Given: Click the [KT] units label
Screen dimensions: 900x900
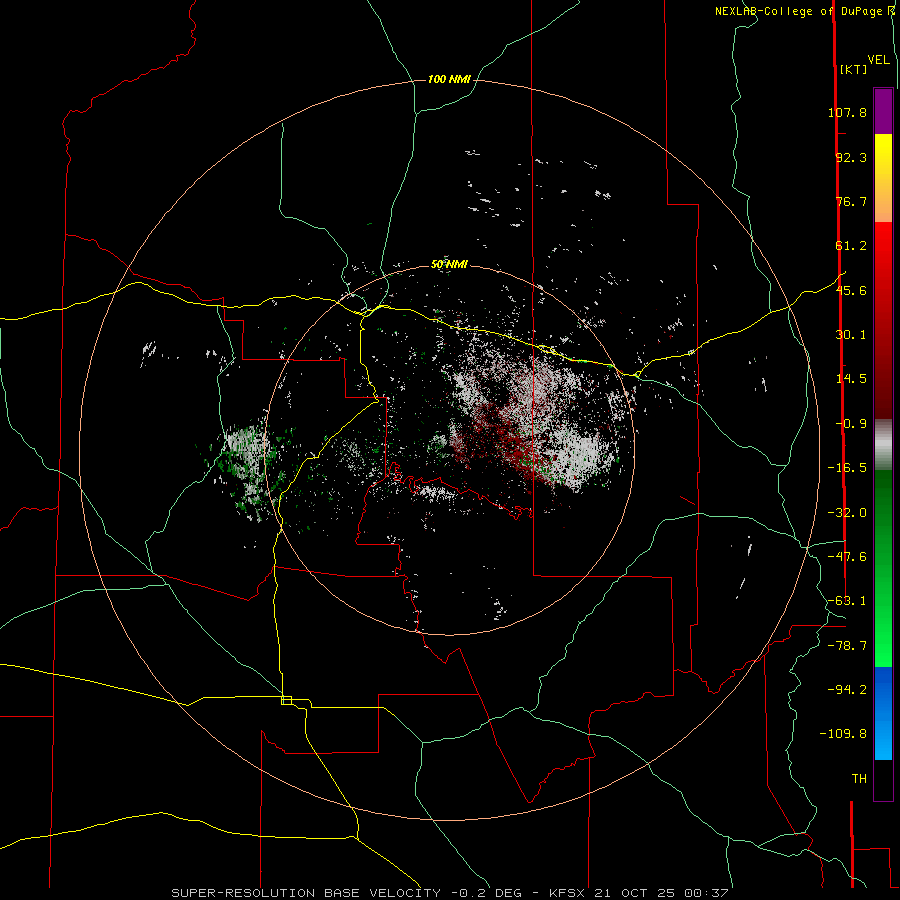Looking at the screenshot, I should tap(853, 70).
